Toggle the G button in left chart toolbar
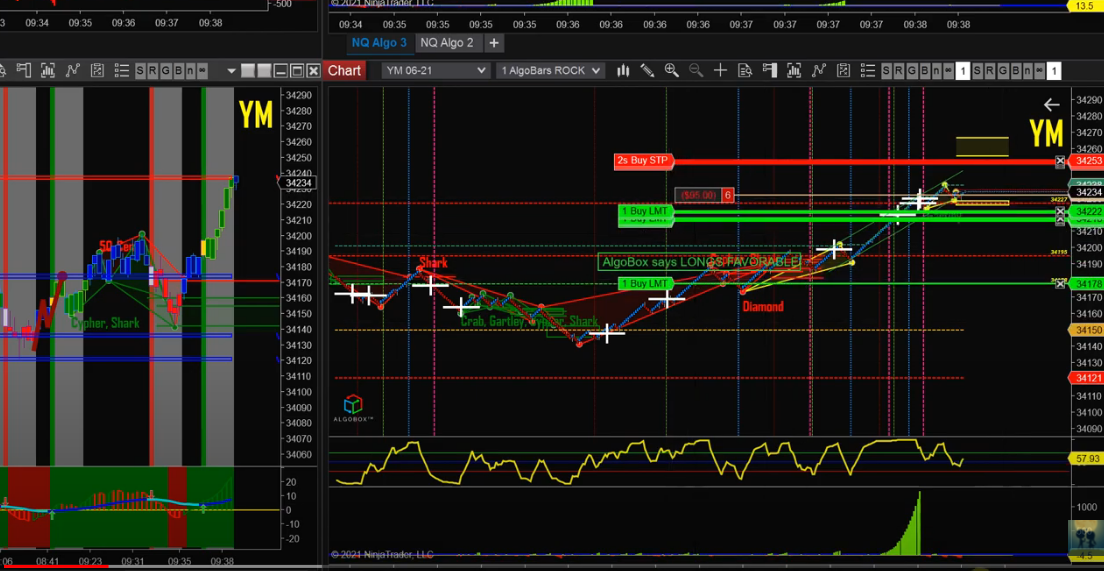Screen dimensions: 1104x571 point(165,70)
